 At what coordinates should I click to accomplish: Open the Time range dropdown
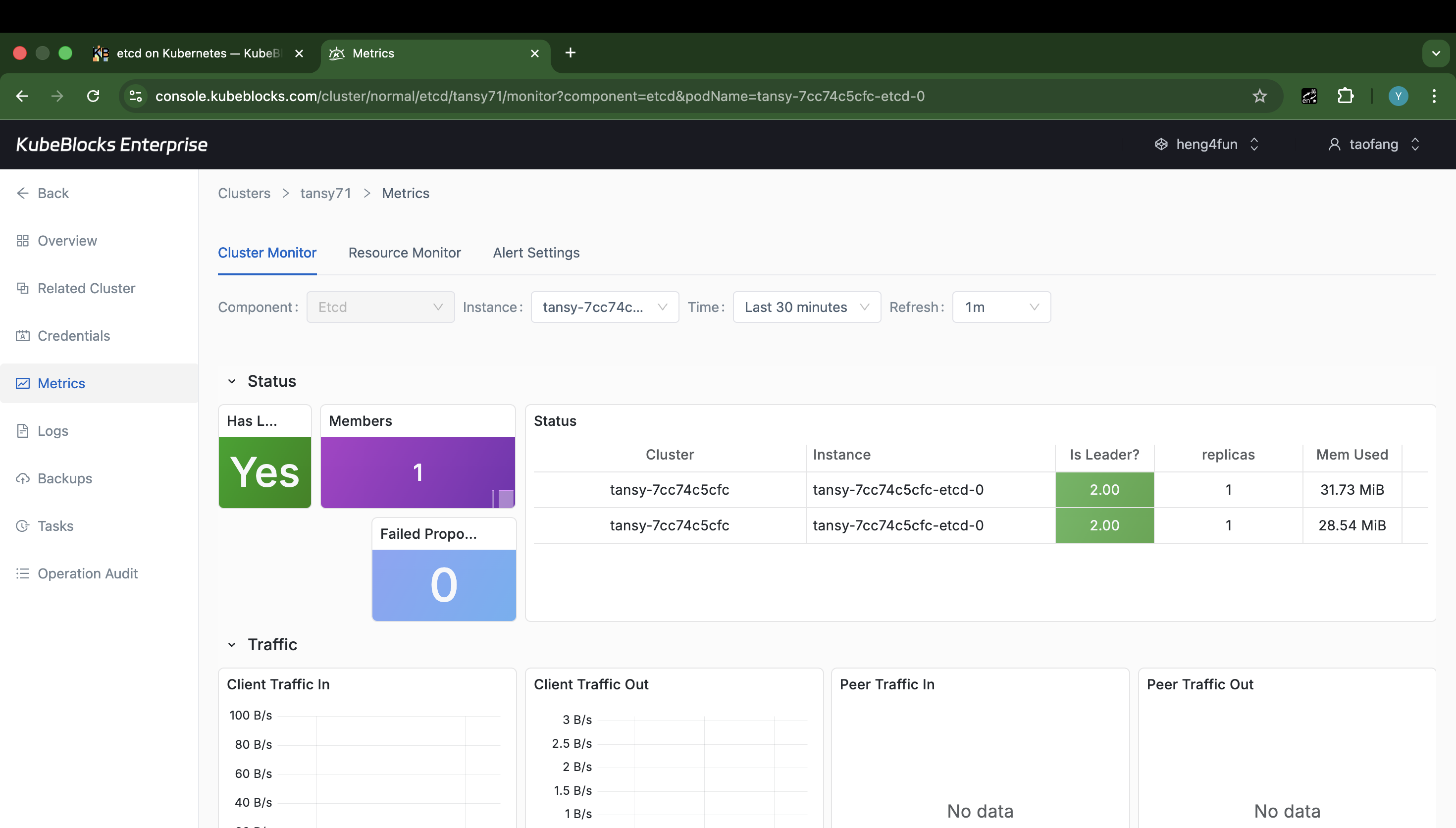[807, 307]
